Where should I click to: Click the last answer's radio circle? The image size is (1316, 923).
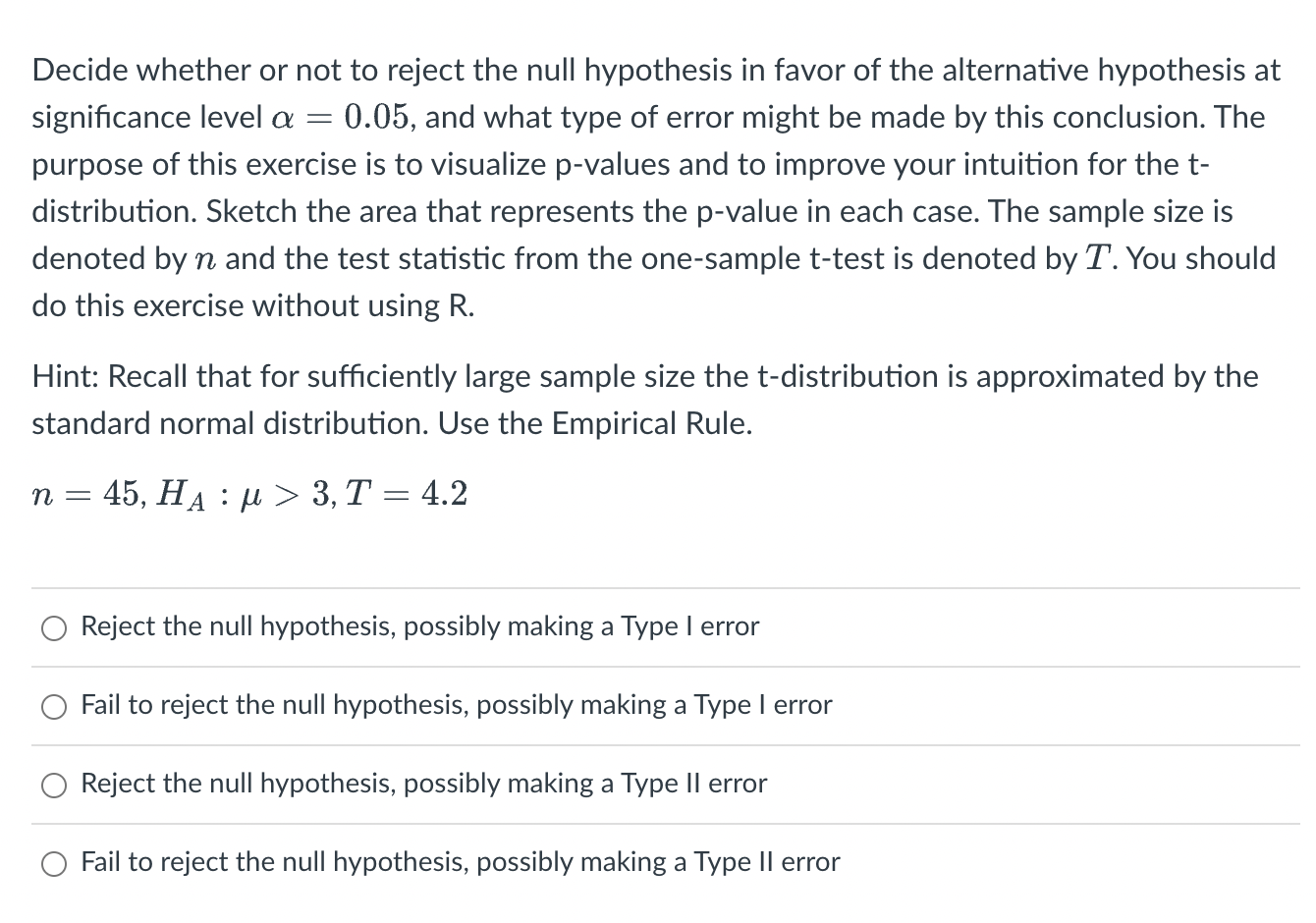point(54,863)
